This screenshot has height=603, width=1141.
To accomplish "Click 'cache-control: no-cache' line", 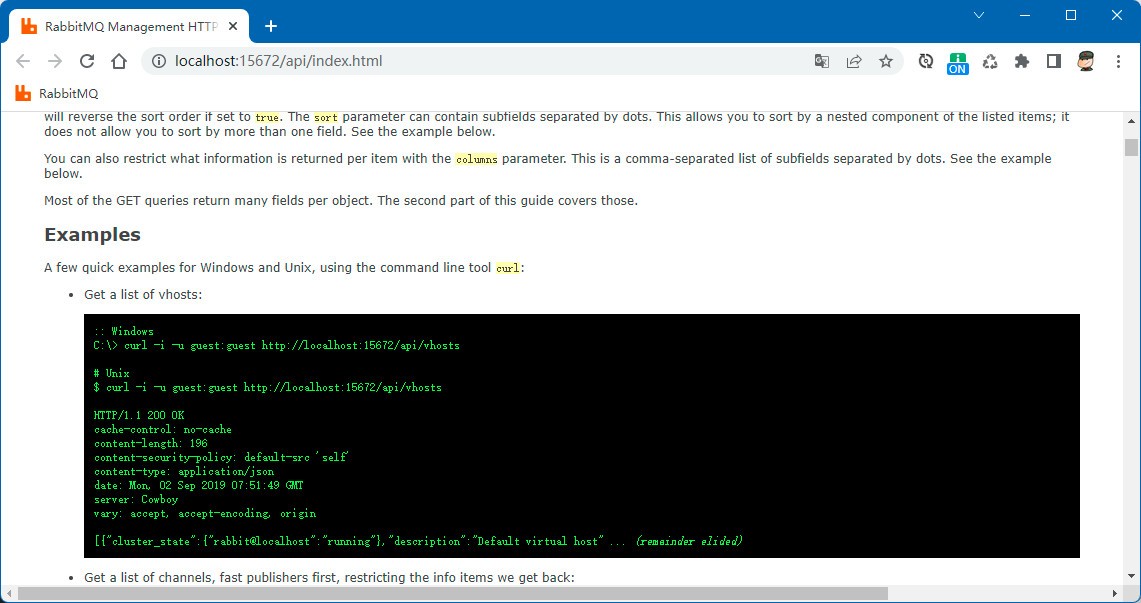I will click(163, 429).
